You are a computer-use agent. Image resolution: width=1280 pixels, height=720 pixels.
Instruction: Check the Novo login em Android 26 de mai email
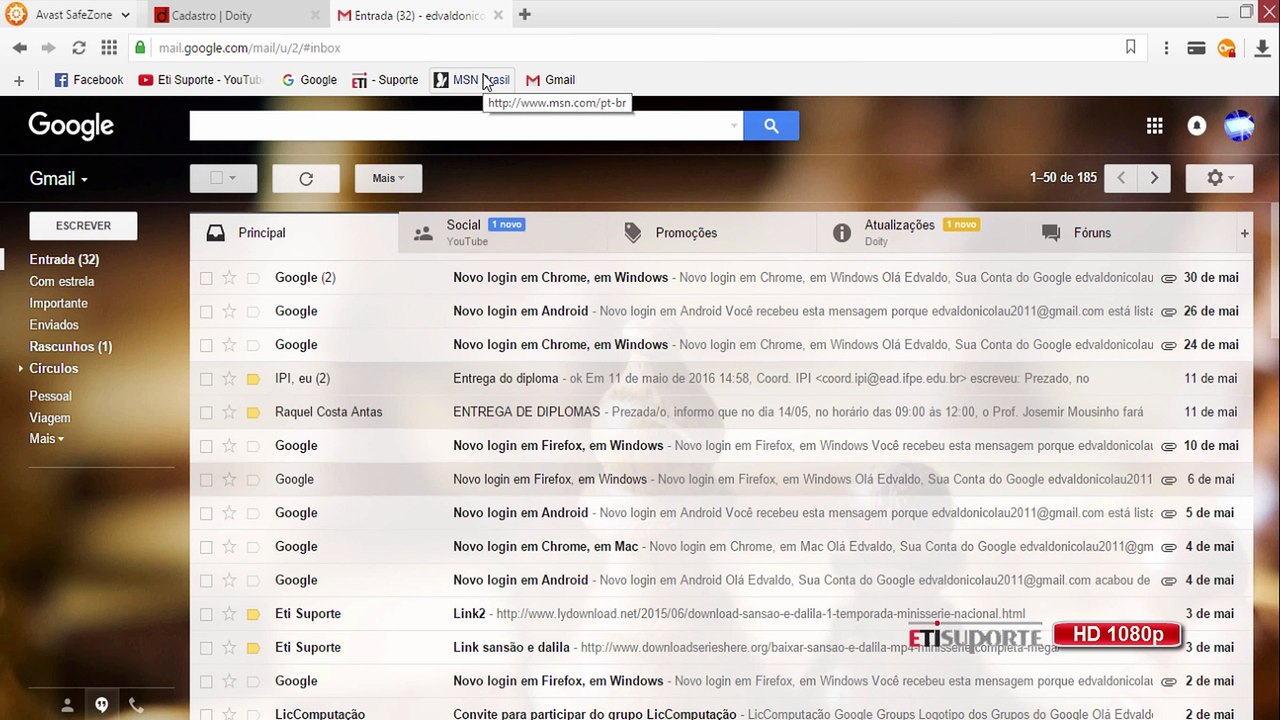pos(206,311)
